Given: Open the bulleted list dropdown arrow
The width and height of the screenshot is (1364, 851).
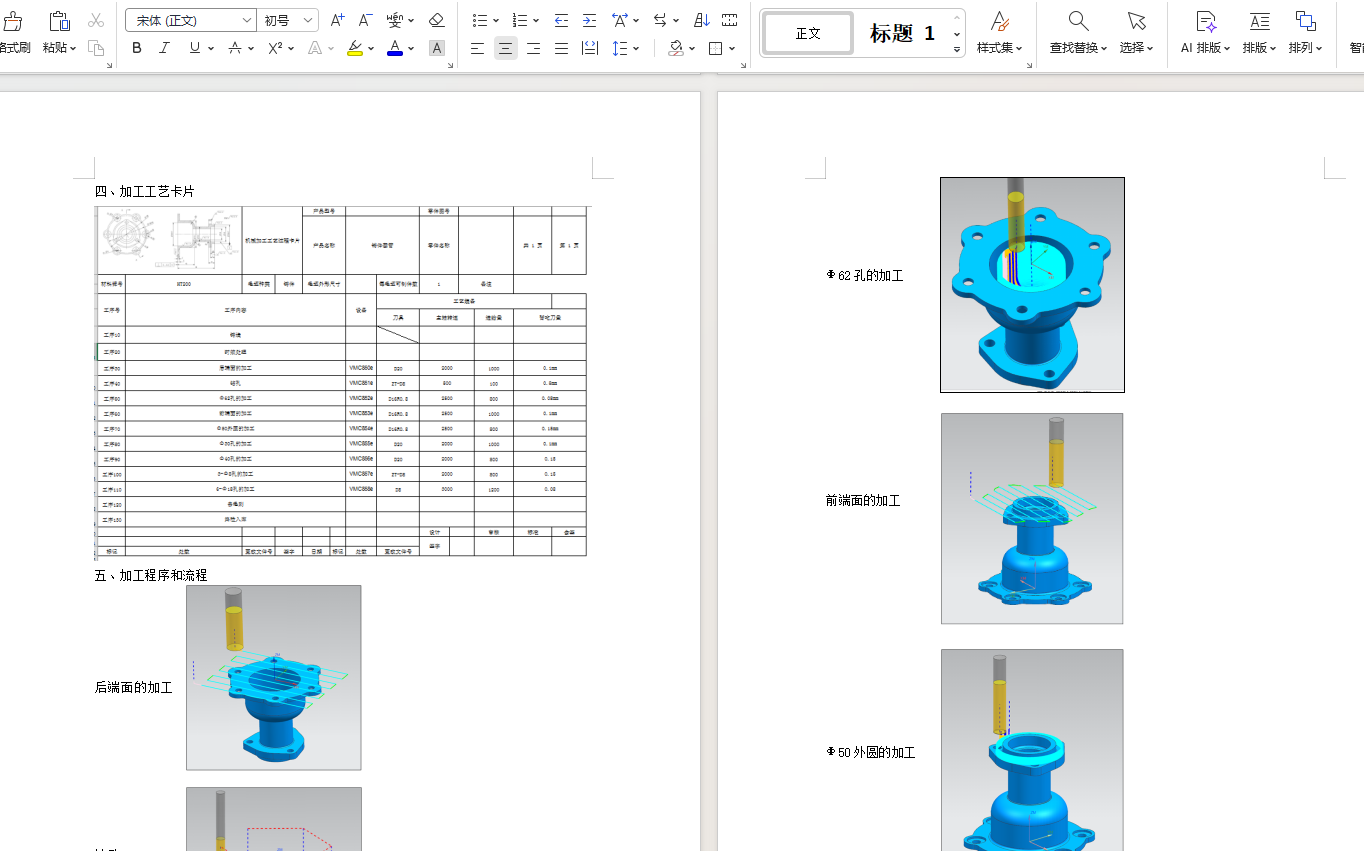Looking at the screenshot, I should [496, 20].
